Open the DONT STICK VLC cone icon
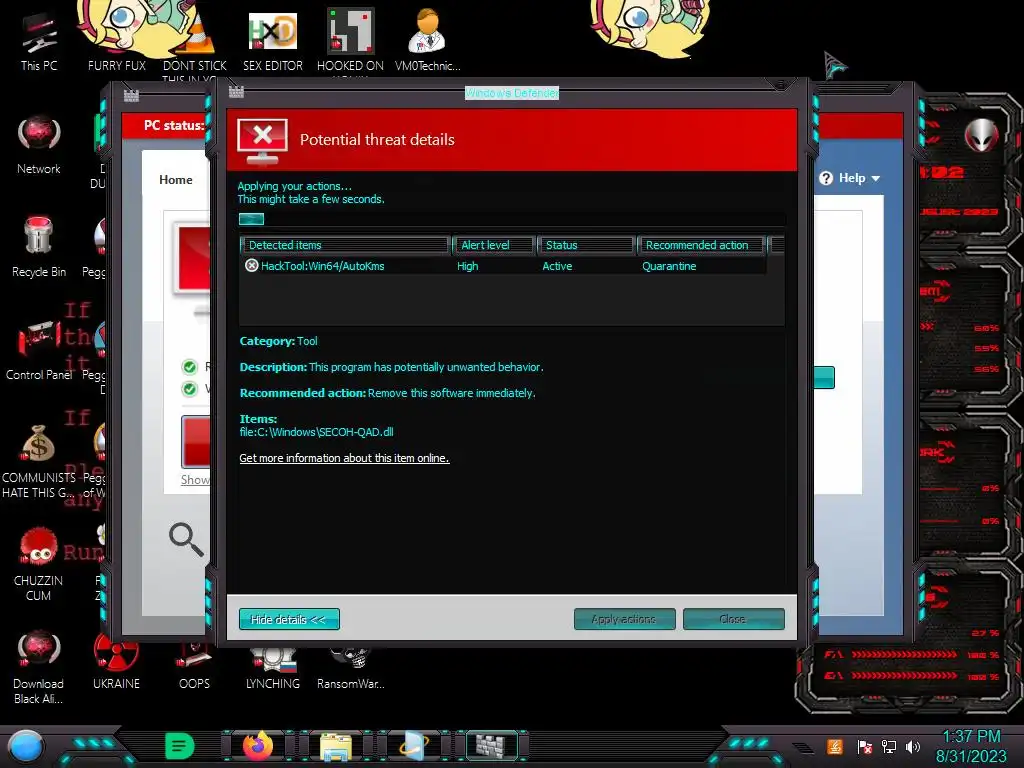The height and width of the screenshot is (768, 1024). pos(195,41)
